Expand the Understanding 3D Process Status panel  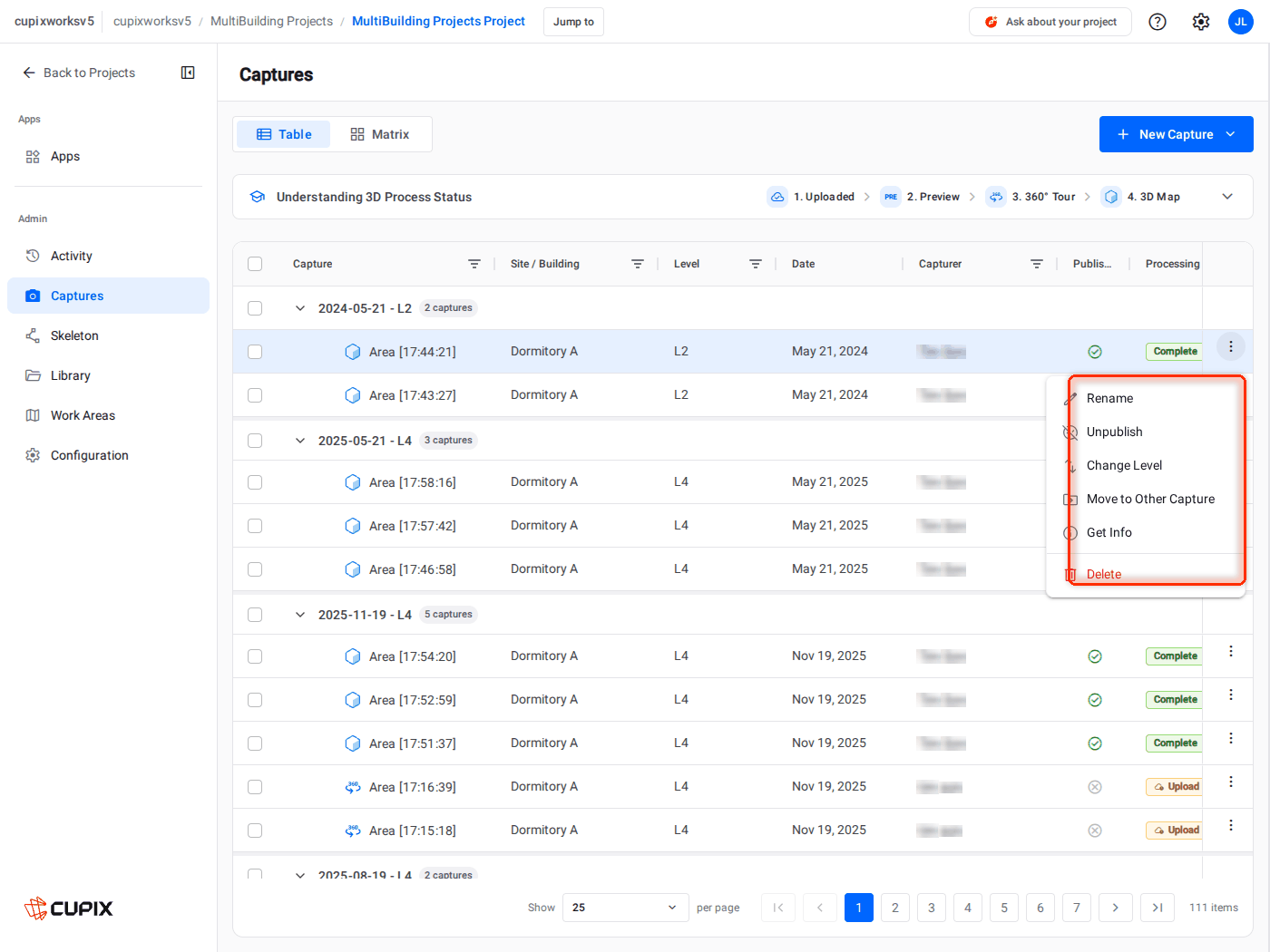1227,197
